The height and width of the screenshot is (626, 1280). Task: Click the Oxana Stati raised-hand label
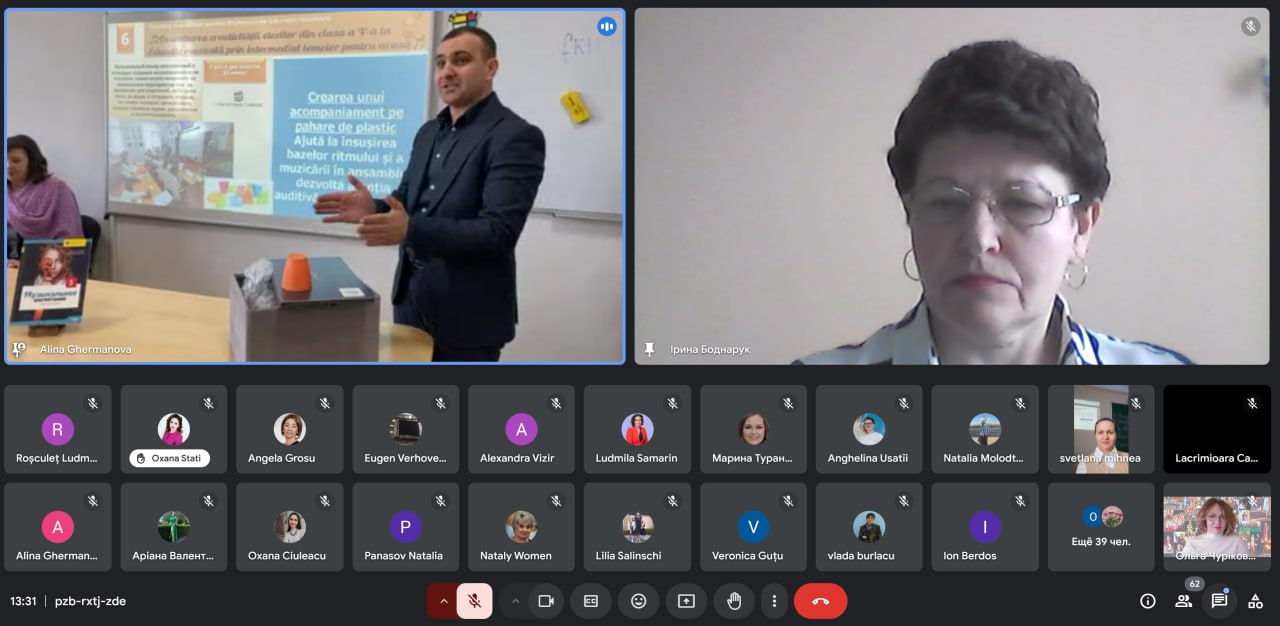click(169, 458)
